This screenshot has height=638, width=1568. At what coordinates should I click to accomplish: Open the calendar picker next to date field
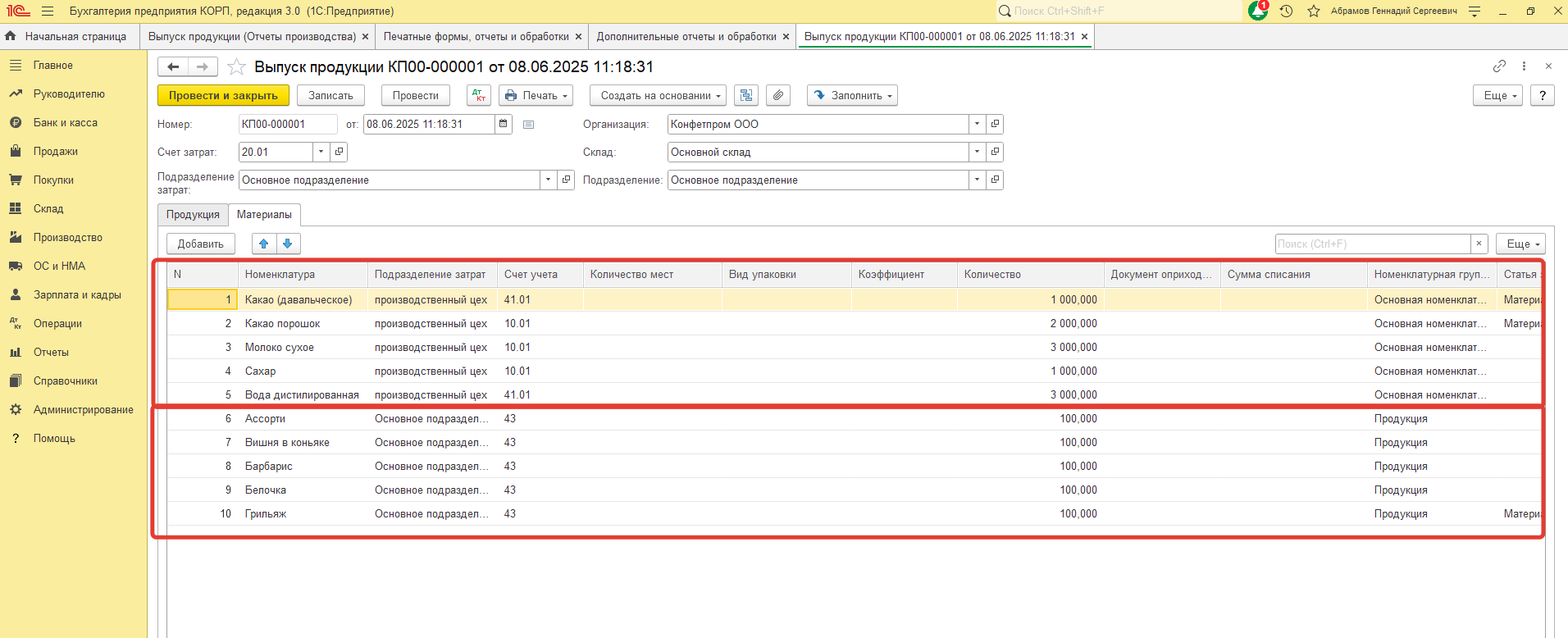(504, 125)
